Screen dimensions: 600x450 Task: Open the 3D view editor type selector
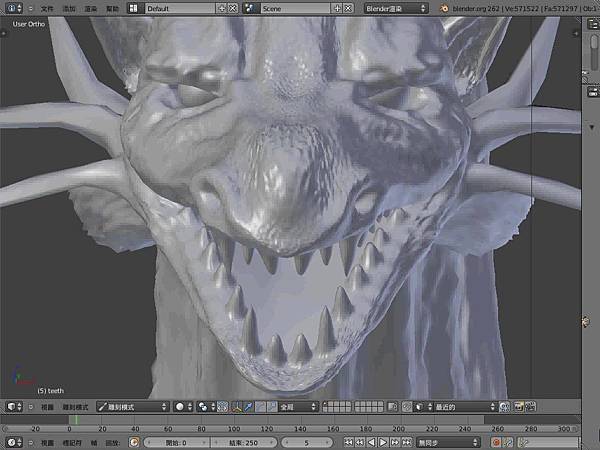(x=13, y=407)
